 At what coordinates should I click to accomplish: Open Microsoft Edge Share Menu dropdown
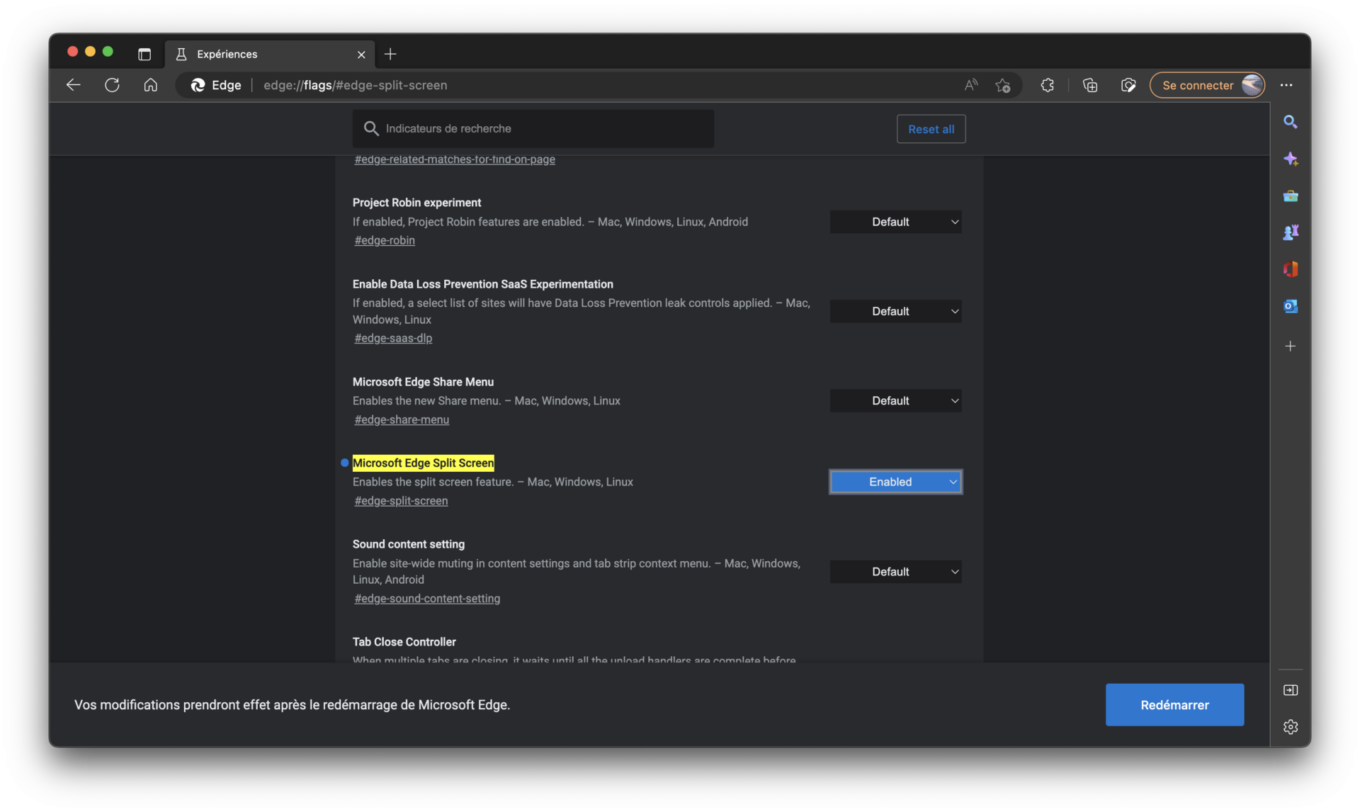tap(895, 401)
